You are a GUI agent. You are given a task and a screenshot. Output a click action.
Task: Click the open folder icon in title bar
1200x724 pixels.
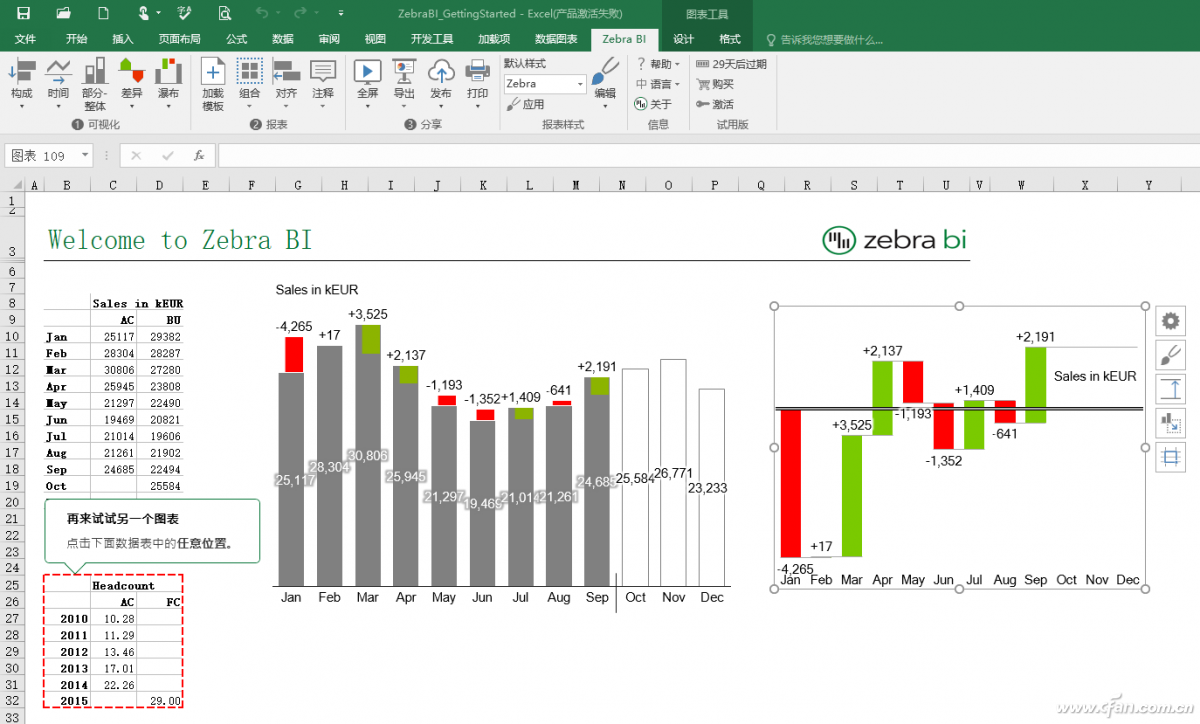coord(64,13)
